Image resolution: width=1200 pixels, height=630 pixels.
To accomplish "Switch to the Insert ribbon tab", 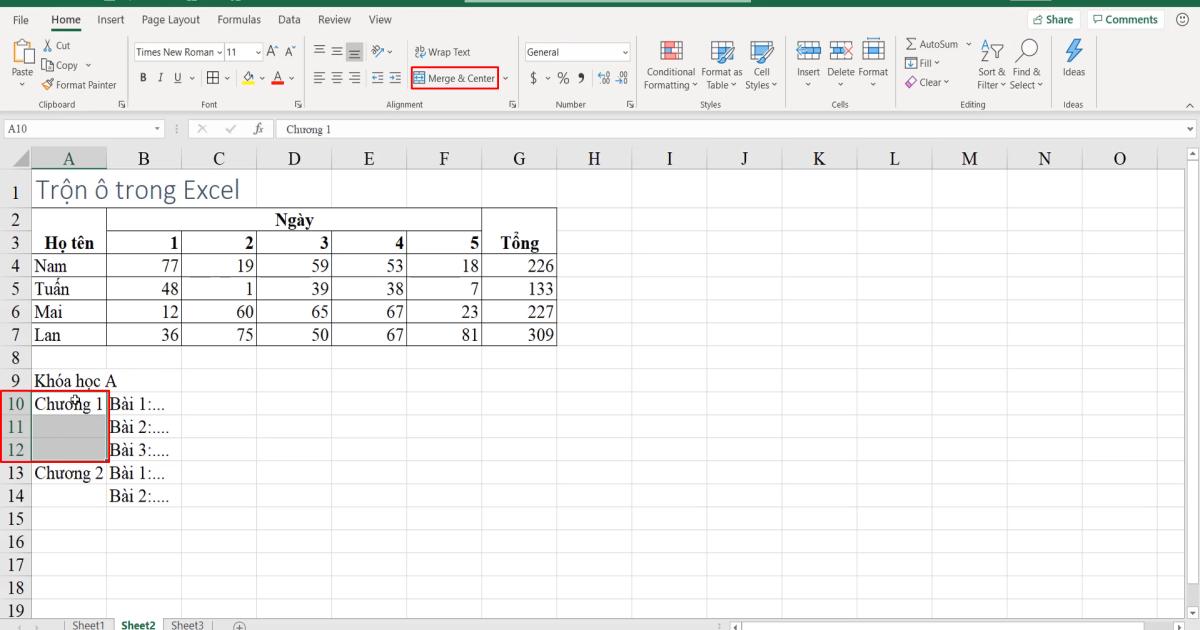I will tap(110, 19).
